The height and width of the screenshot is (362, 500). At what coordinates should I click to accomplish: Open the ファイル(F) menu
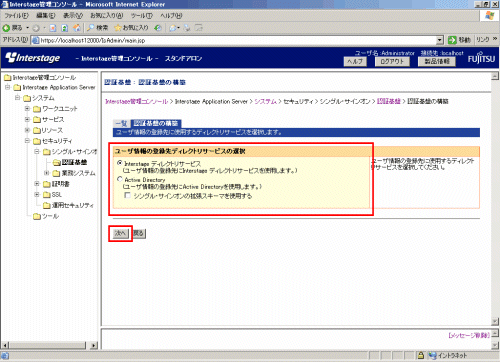click(16, 16)
